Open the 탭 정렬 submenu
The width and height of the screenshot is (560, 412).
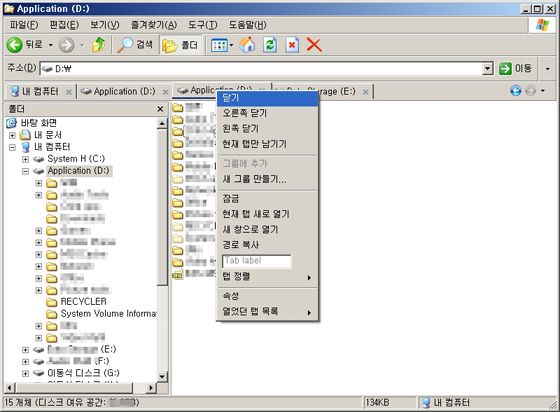coord(267,277)
